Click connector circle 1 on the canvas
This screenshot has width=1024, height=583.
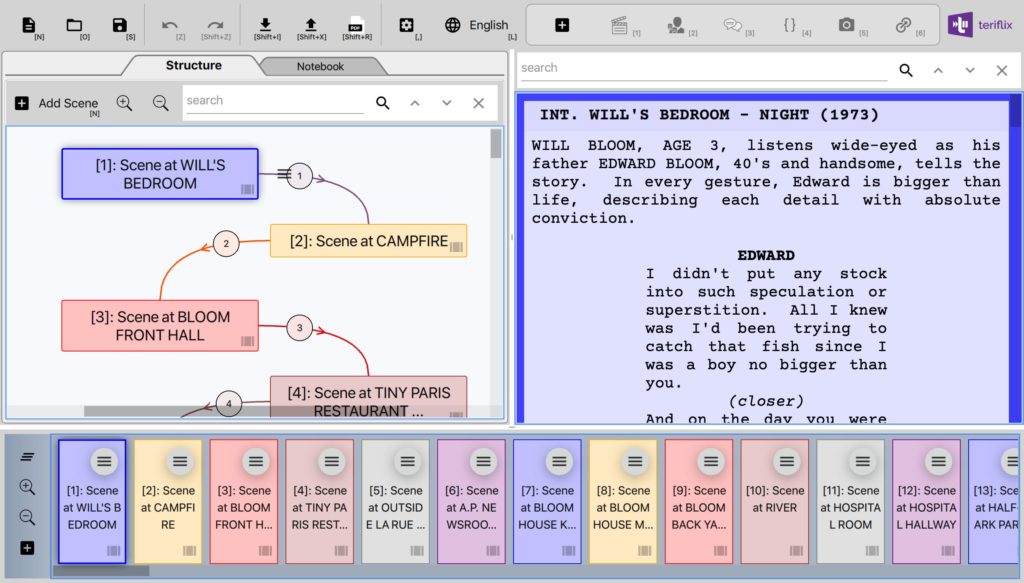coord(300,176)
